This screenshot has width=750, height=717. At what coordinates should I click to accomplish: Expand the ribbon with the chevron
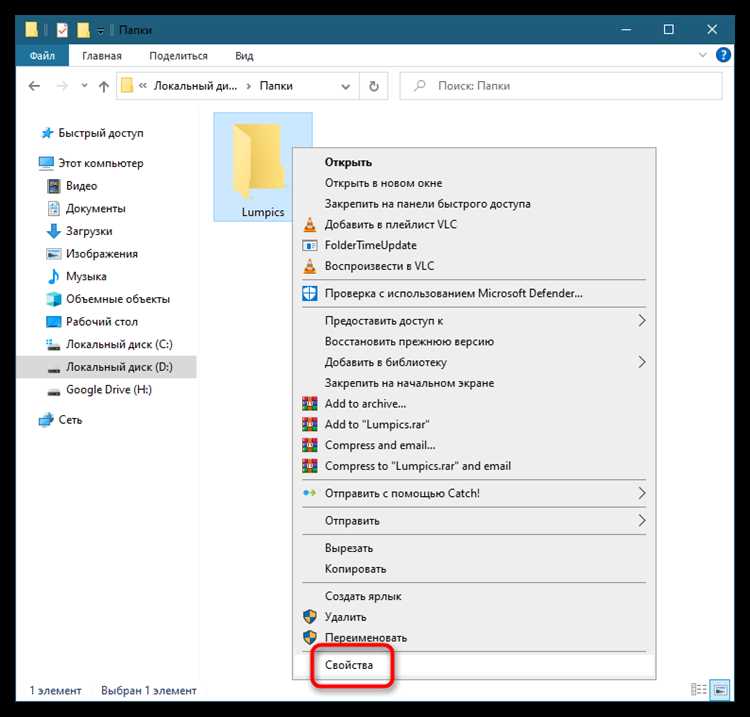click(x=702, y=55)
